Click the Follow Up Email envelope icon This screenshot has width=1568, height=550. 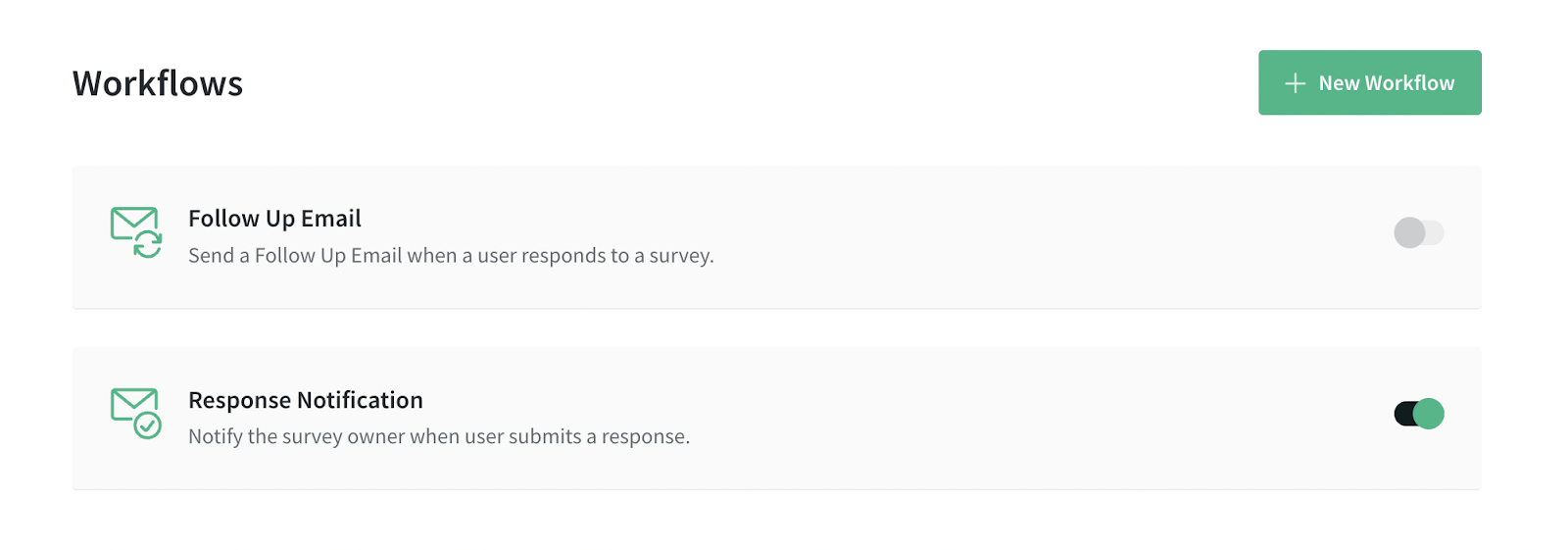click(x=135, y=232)
